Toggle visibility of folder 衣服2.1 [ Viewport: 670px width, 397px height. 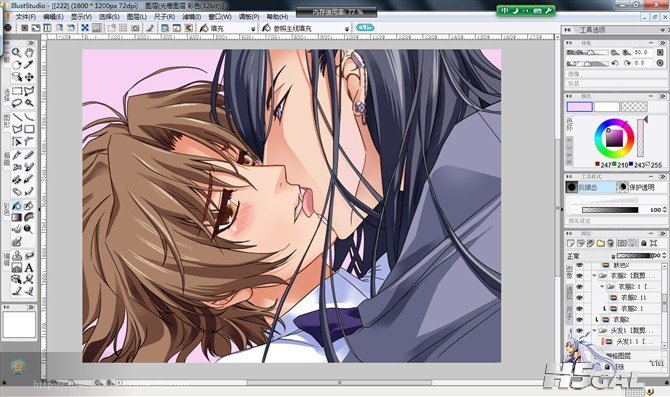coord(580,286)
